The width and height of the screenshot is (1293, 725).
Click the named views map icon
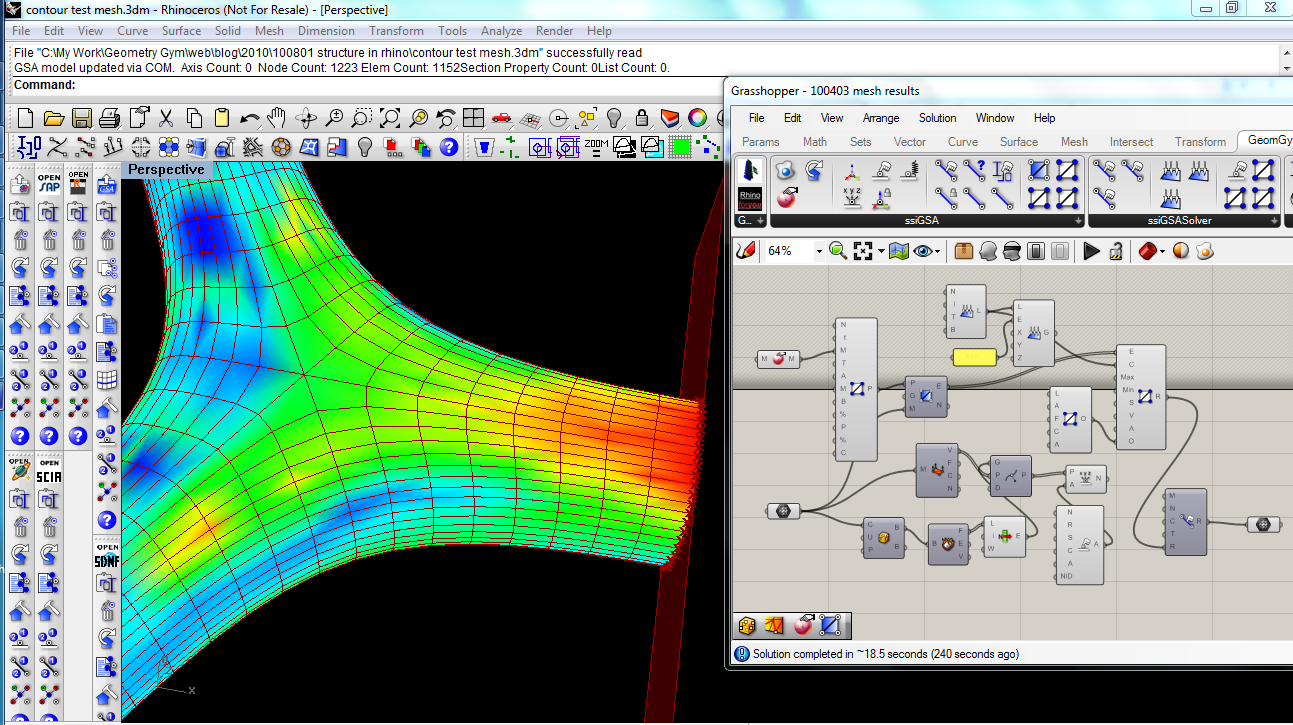[898, 250]
